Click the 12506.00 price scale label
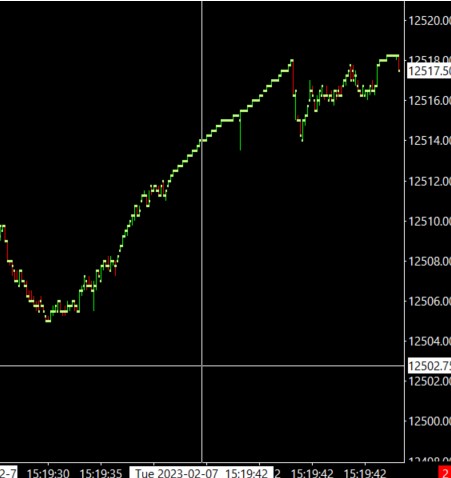This screenshot has width=451, height=478. pyautogui.click(x=430, y=301)
